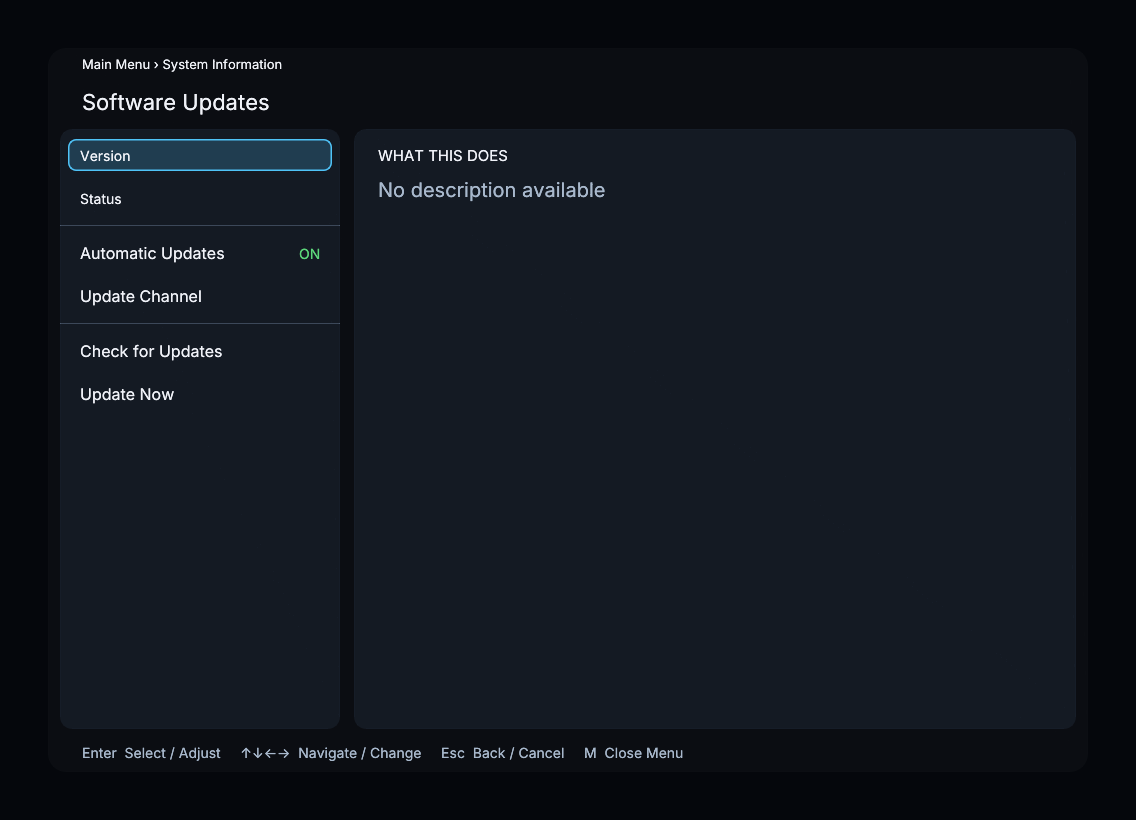1136x820 pixels.
Task: Click the 'No description available' text
Action: [x=491, y=190]
